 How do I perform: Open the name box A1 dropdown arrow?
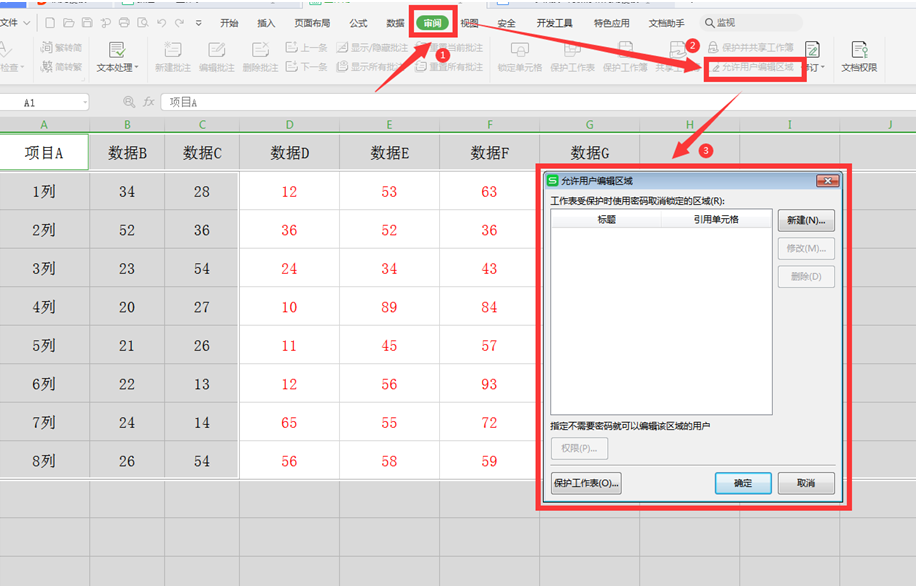[85, 102]
